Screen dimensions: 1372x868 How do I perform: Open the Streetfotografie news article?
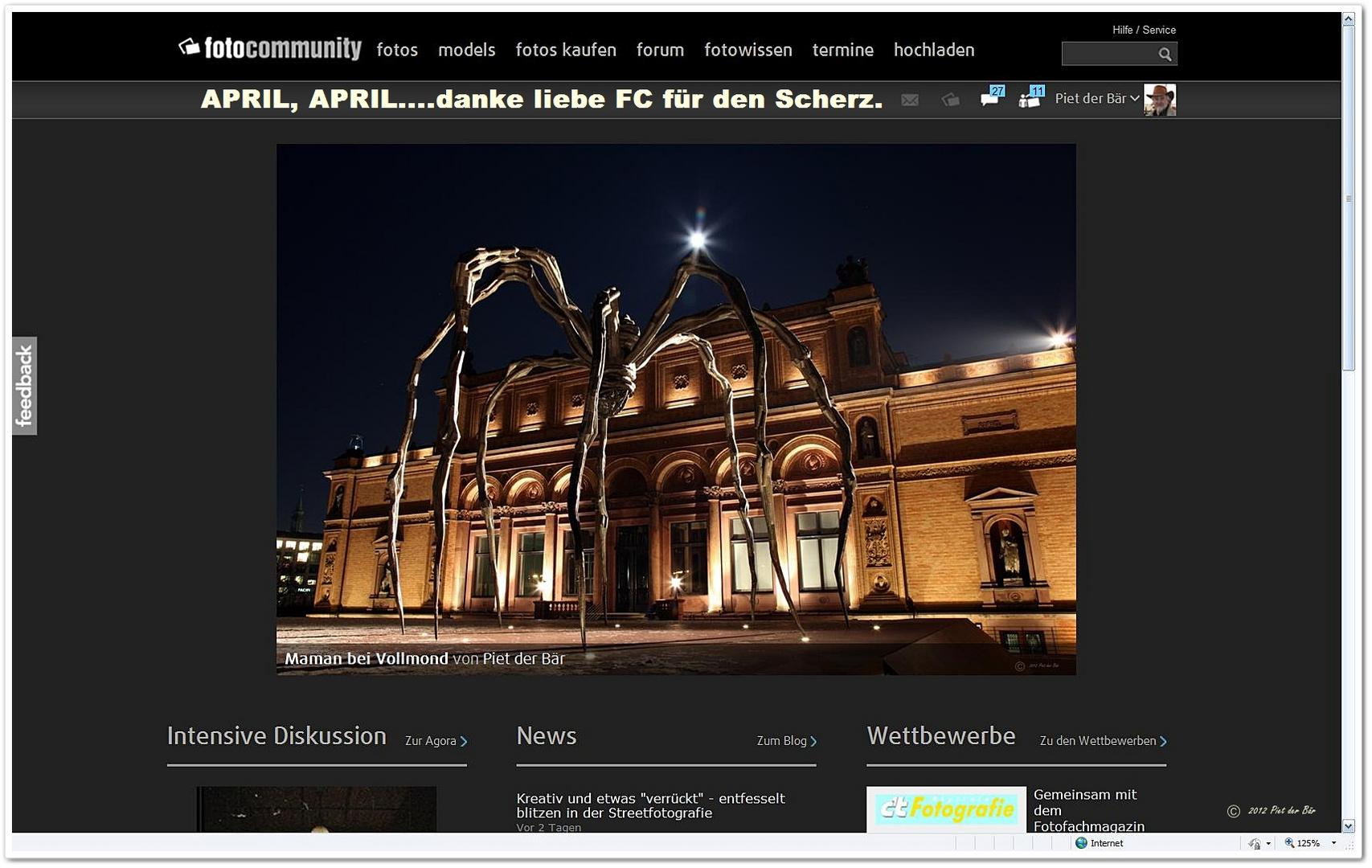coord(650,805)
